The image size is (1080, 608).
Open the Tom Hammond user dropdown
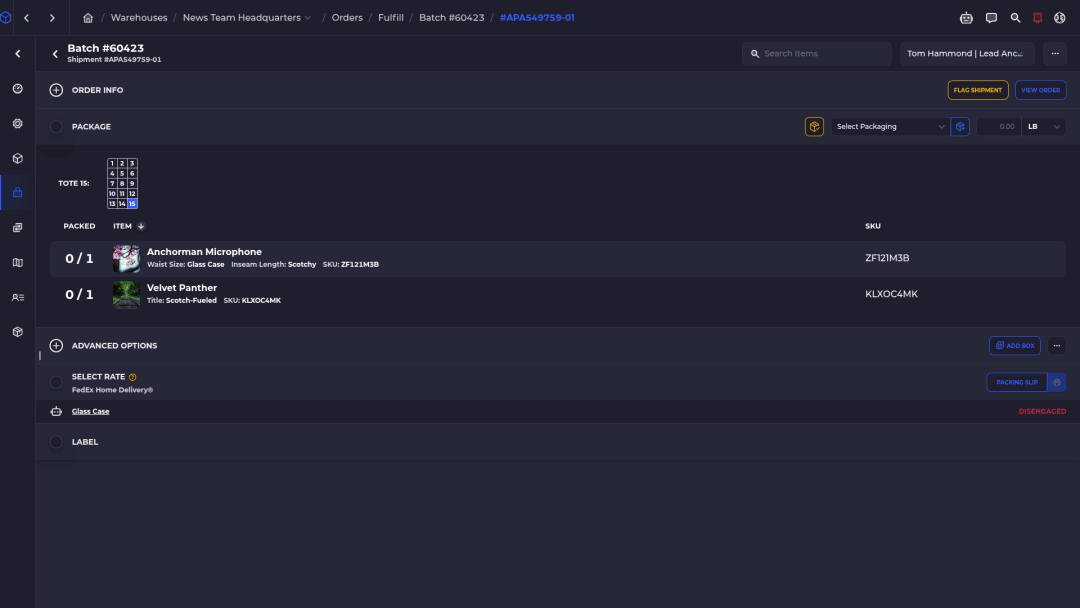[967, 54]
